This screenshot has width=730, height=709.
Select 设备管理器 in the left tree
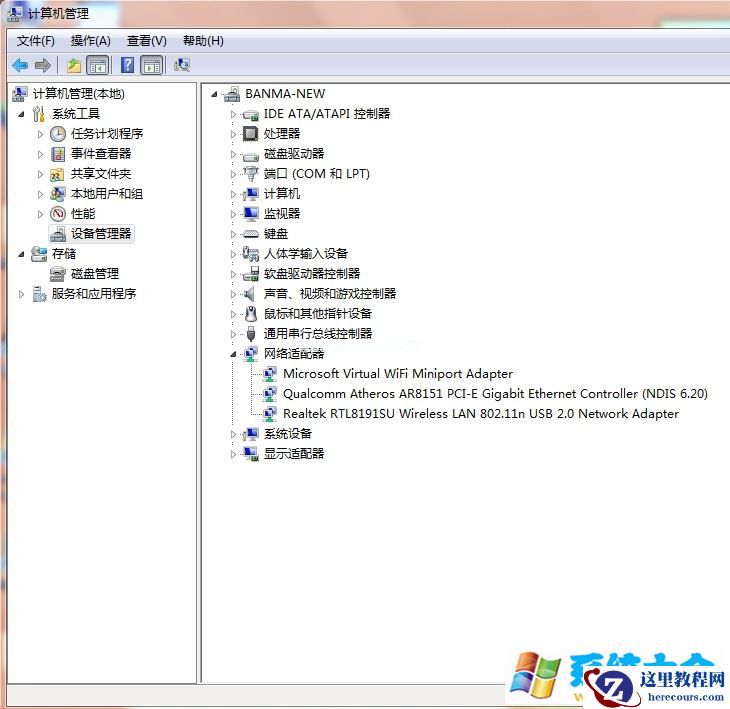pos(101,234)
